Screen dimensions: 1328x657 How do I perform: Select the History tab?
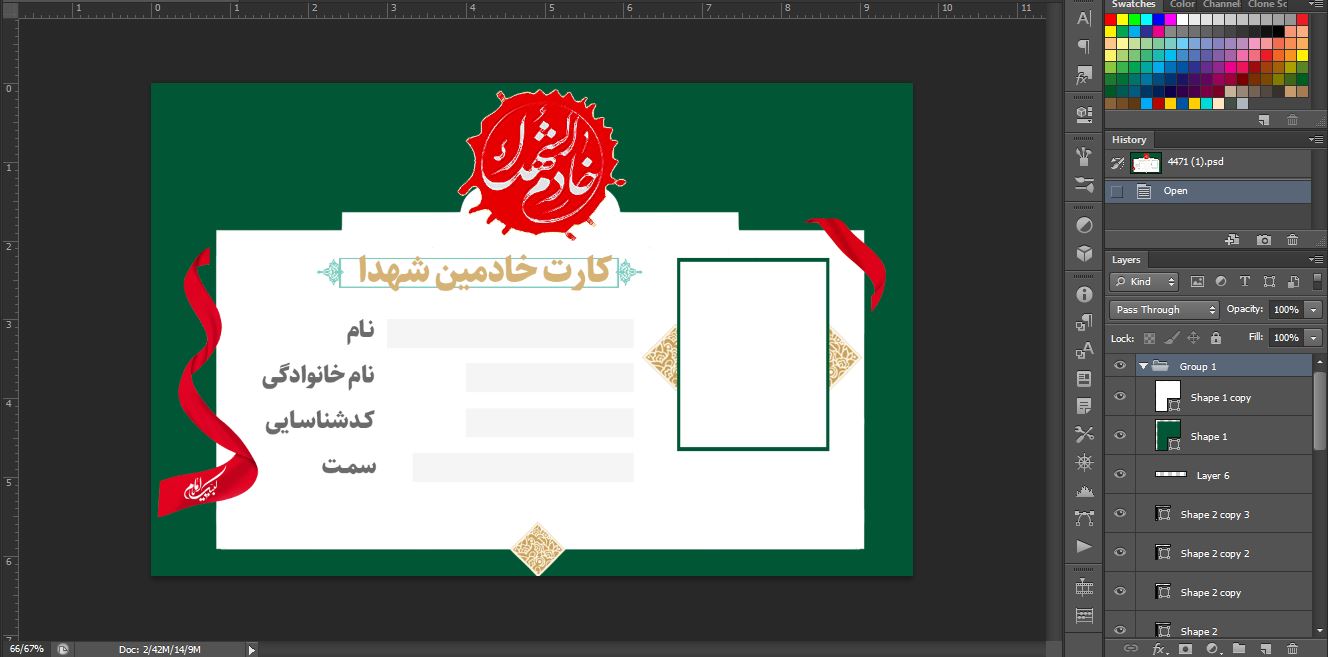point(1129,140)
